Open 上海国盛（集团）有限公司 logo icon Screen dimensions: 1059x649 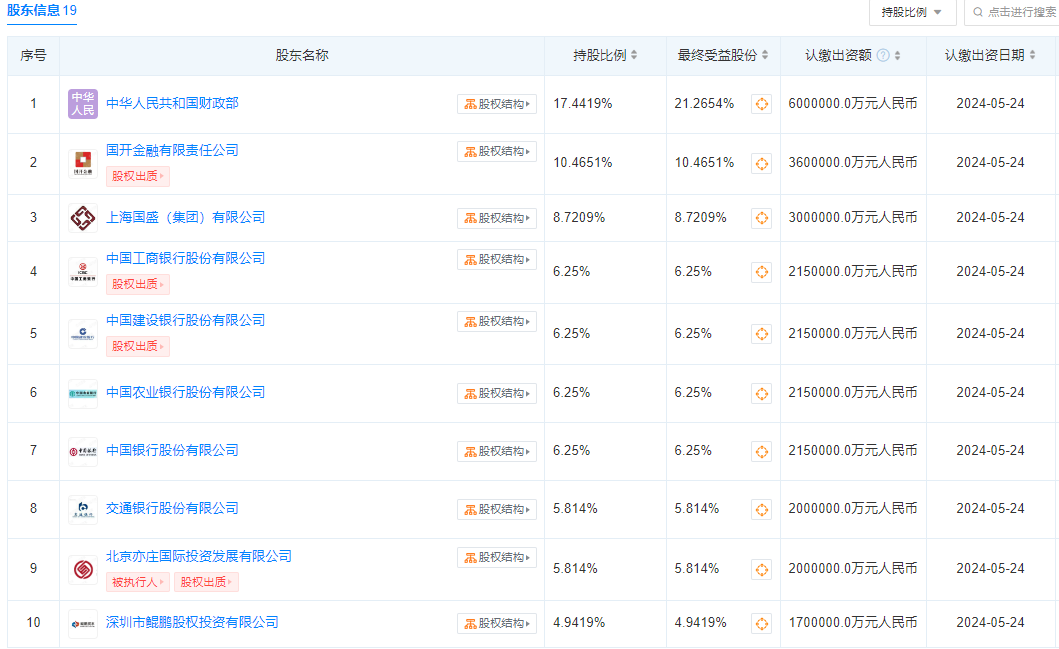(83, 217)
